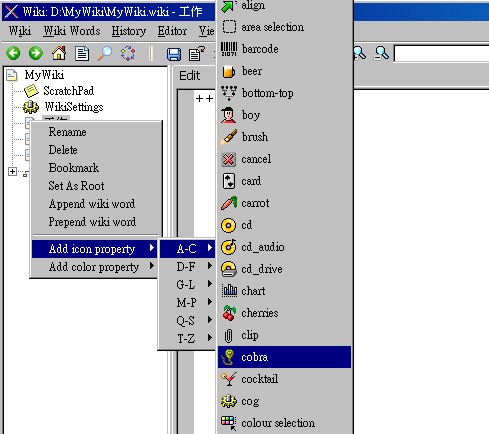This screenshot has height=434, width=489.
Task: Choose Append wiki word option
Action: tap(97, 204)
